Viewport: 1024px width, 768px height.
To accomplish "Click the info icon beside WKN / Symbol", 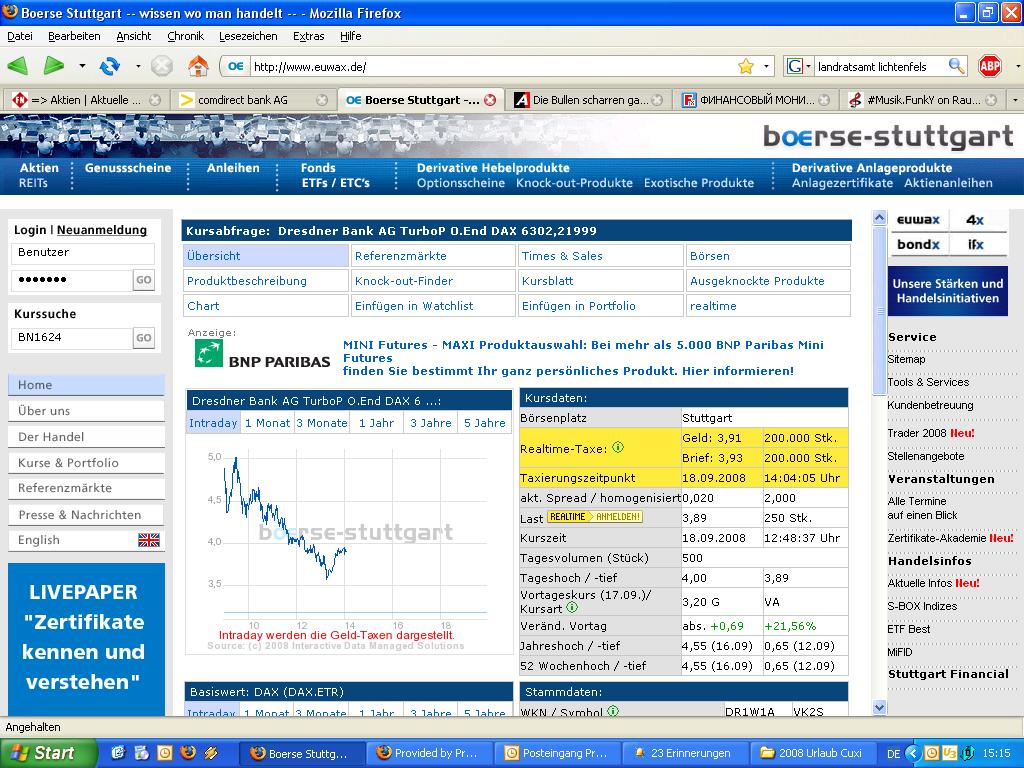I will (x=613, y=711).
